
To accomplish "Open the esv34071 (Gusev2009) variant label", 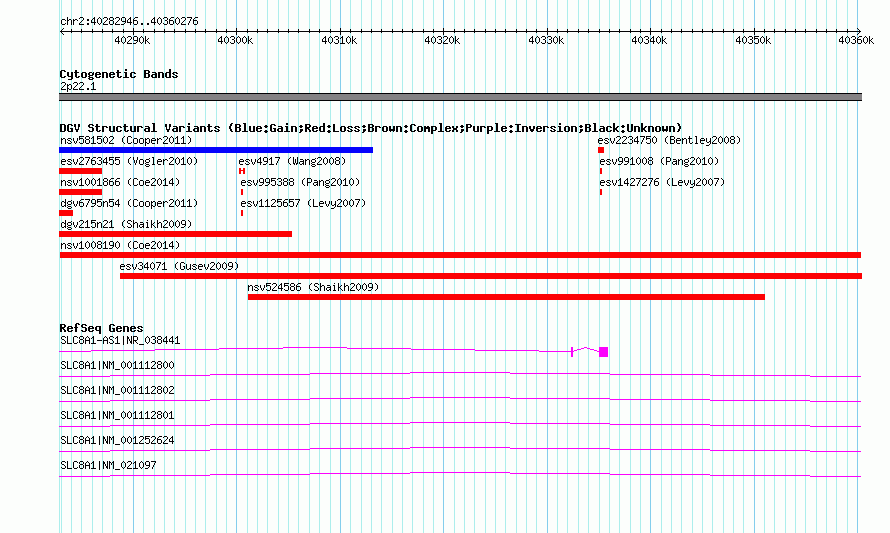I will 179,266.
